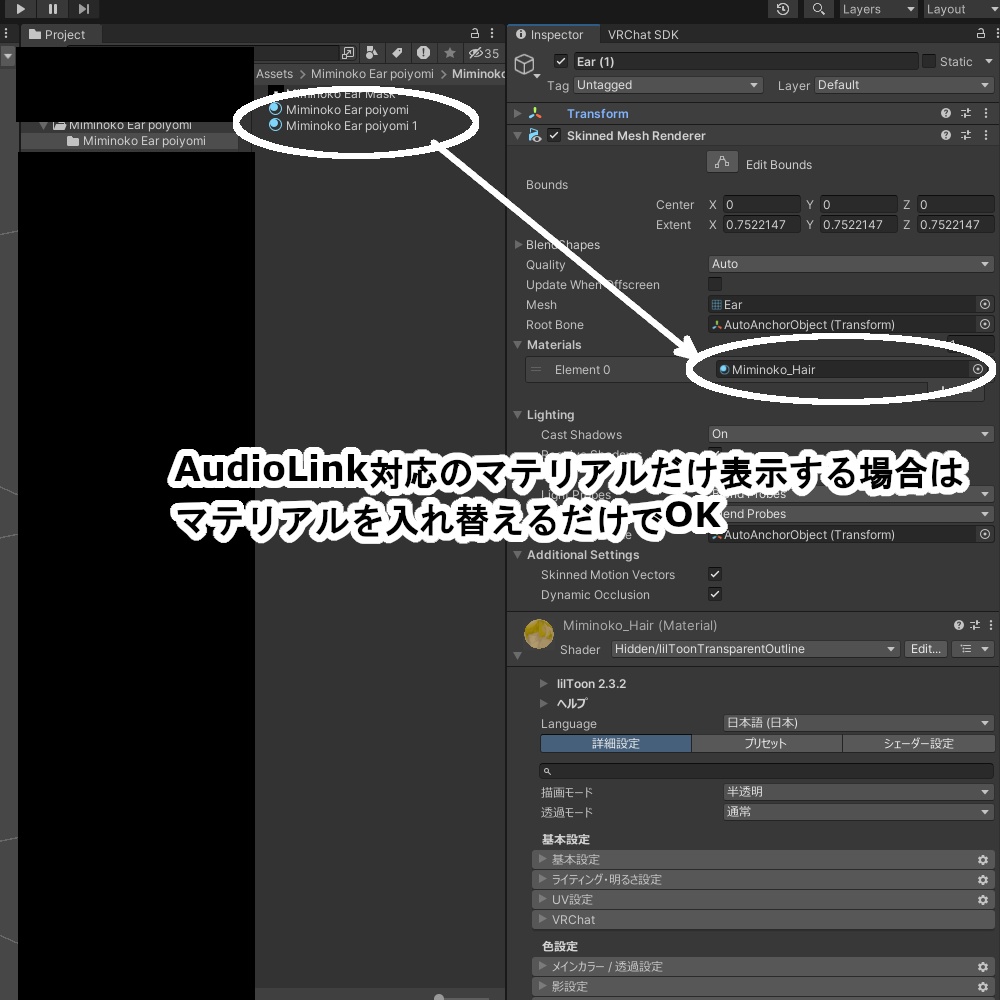This screenshot has width=1000, height=1000.
Task: Collapse the Materials foldout
Action: tap(518, 344)
